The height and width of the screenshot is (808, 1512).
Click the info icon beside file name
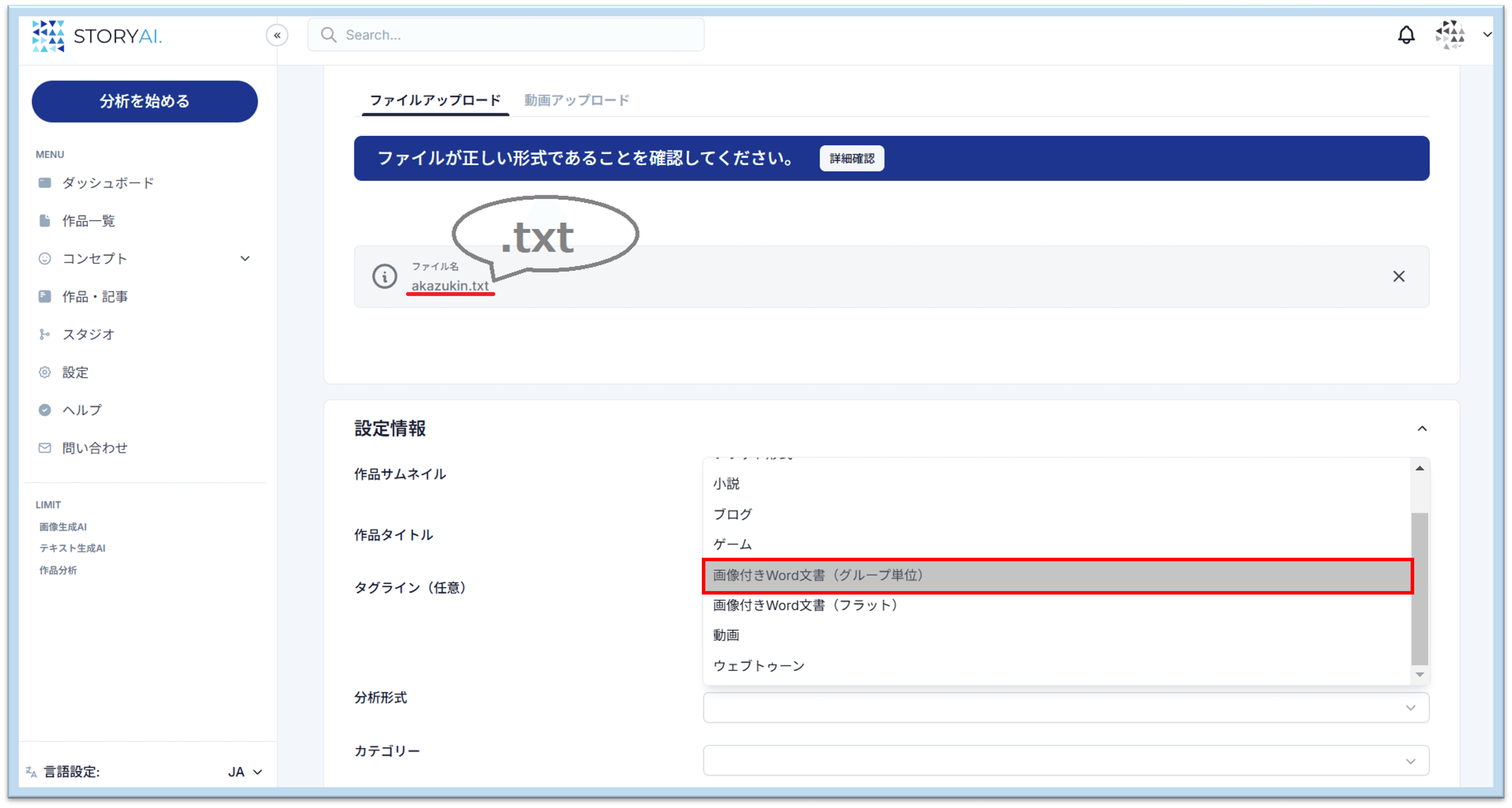(384, 276)
